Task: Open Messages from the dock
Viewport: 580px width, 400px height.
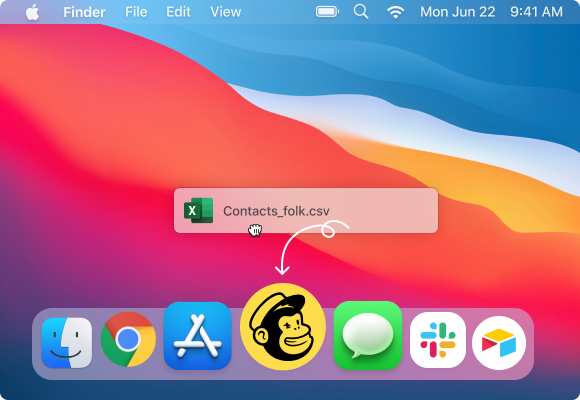Action: coord(368,335)
